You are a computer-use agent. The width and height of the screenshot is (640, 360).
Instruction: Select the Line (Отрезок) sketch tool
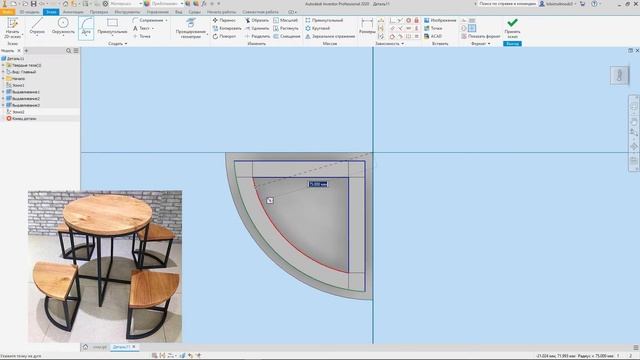tap(37, 27)
